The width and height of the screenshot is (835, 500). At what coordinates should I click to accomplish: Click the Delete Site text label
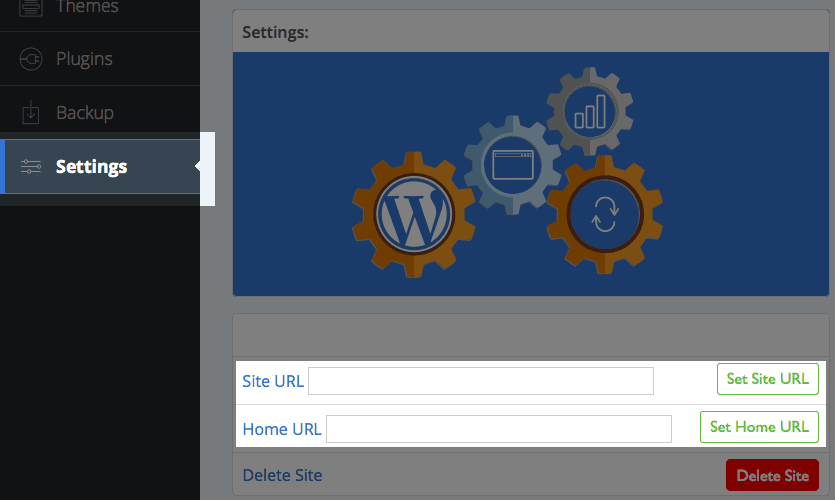click(x=282, y=475)
